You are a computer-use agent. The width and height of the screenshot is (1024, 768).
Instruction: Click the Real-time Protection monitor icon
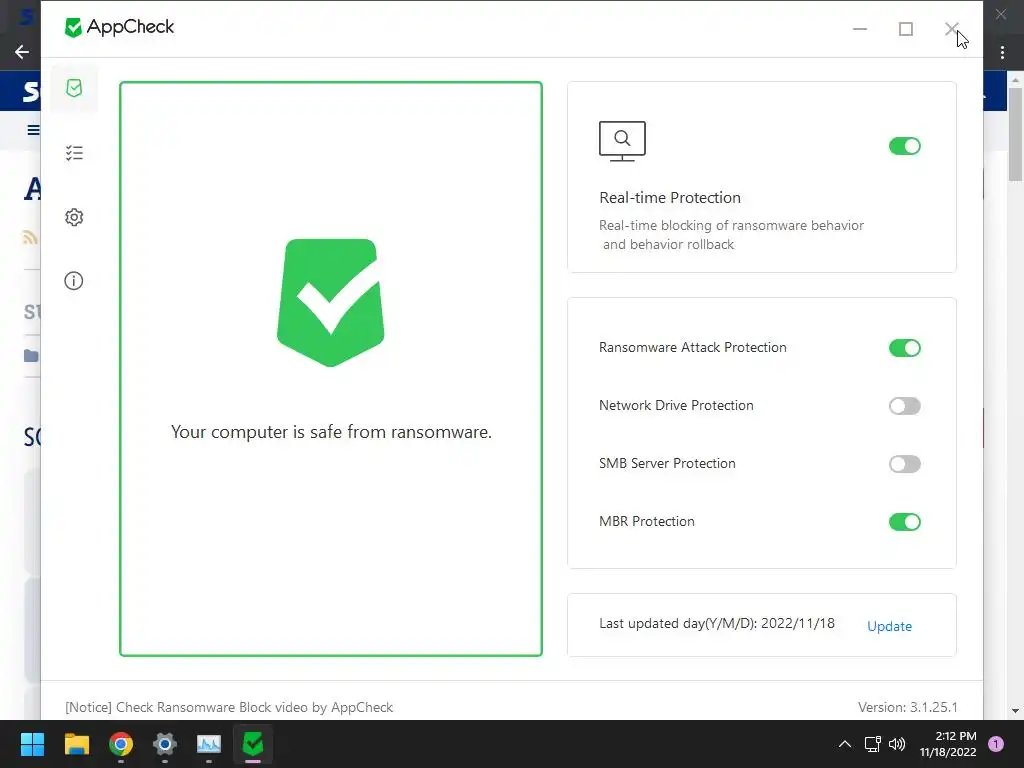pos(622,141)
